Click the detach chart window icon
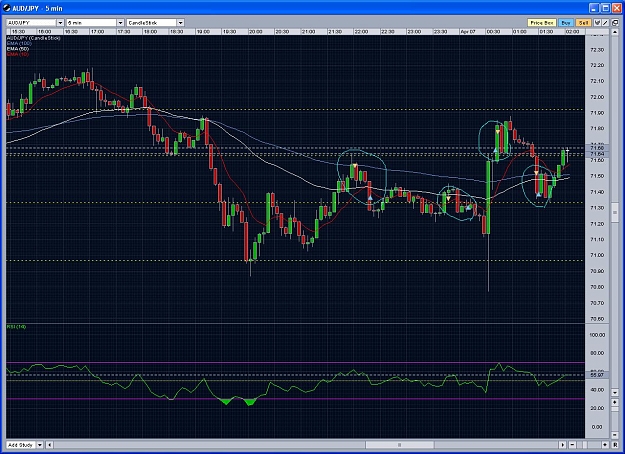This screenshot has height=454, width=625. click(x=615, y=23)
